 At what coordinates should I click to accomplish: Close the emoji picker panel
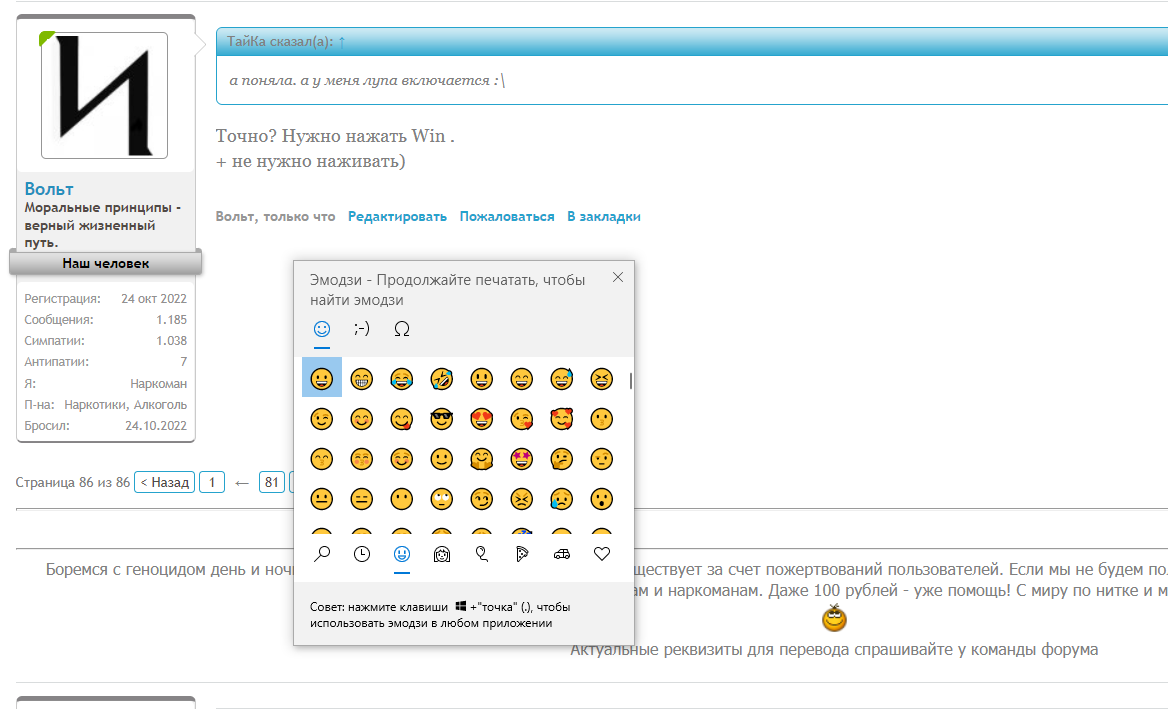coord(618,277)
